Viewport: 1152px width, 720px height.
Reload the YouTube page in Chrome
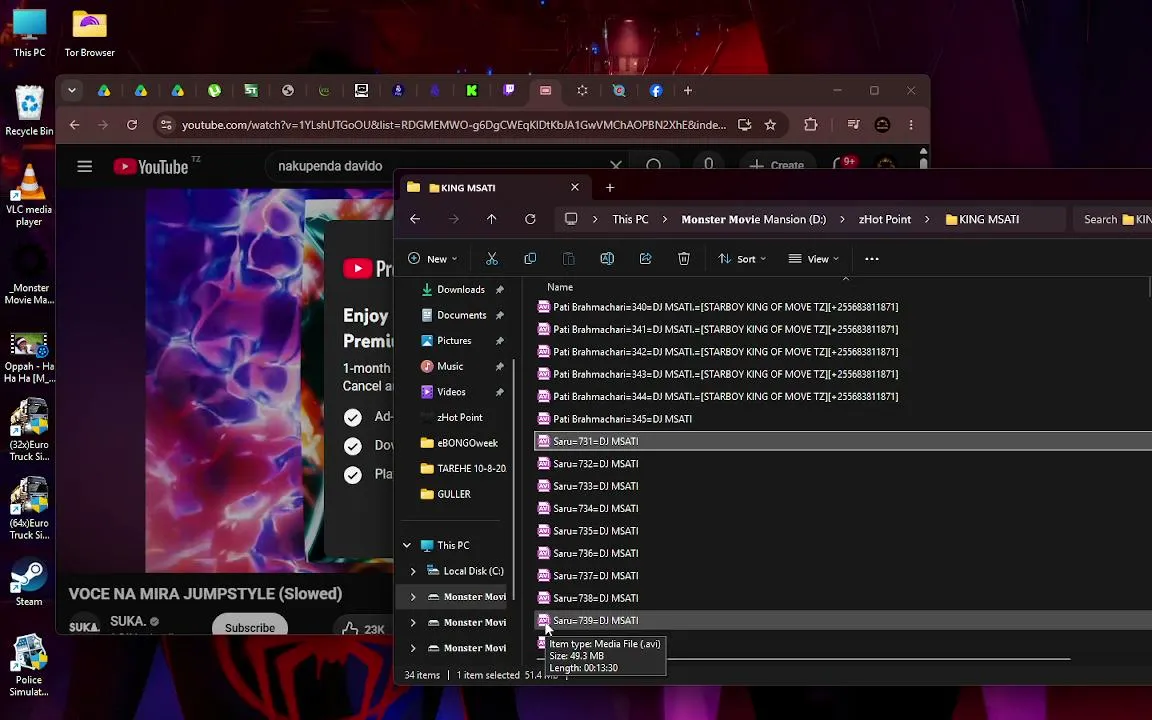click(x=132, y=125)
